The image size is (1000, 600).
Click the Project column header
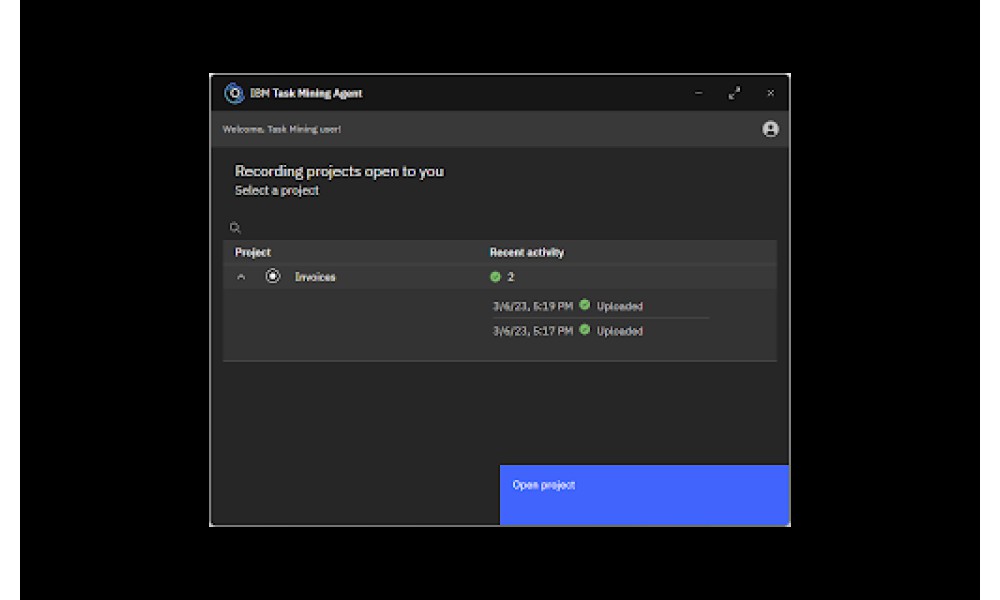(253, 252)
